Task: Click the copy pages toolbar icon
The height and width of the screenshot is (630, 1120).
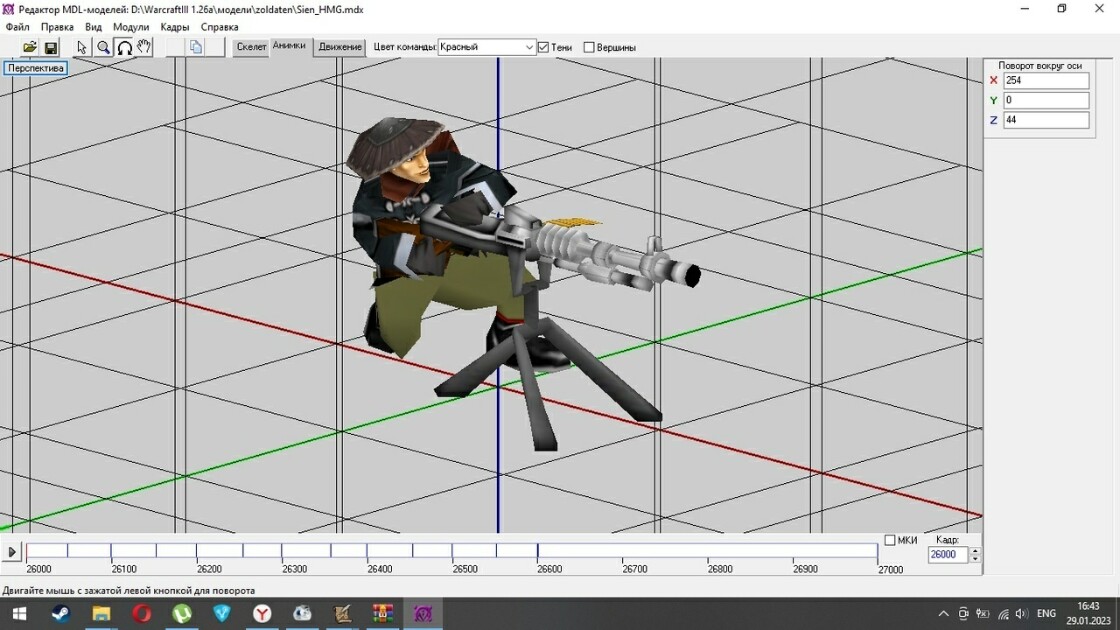Action: [196, 47]
